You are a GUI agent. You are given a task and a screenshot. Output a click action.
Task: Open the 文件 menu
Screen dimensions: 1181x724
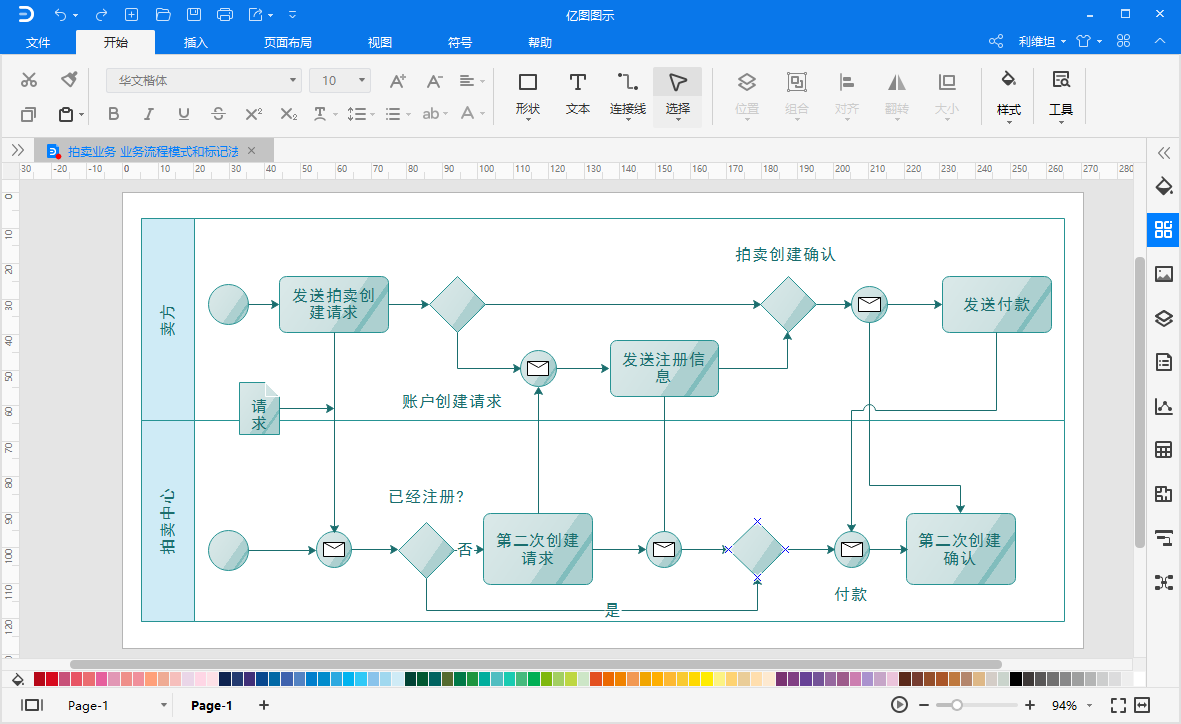[38, 42]
